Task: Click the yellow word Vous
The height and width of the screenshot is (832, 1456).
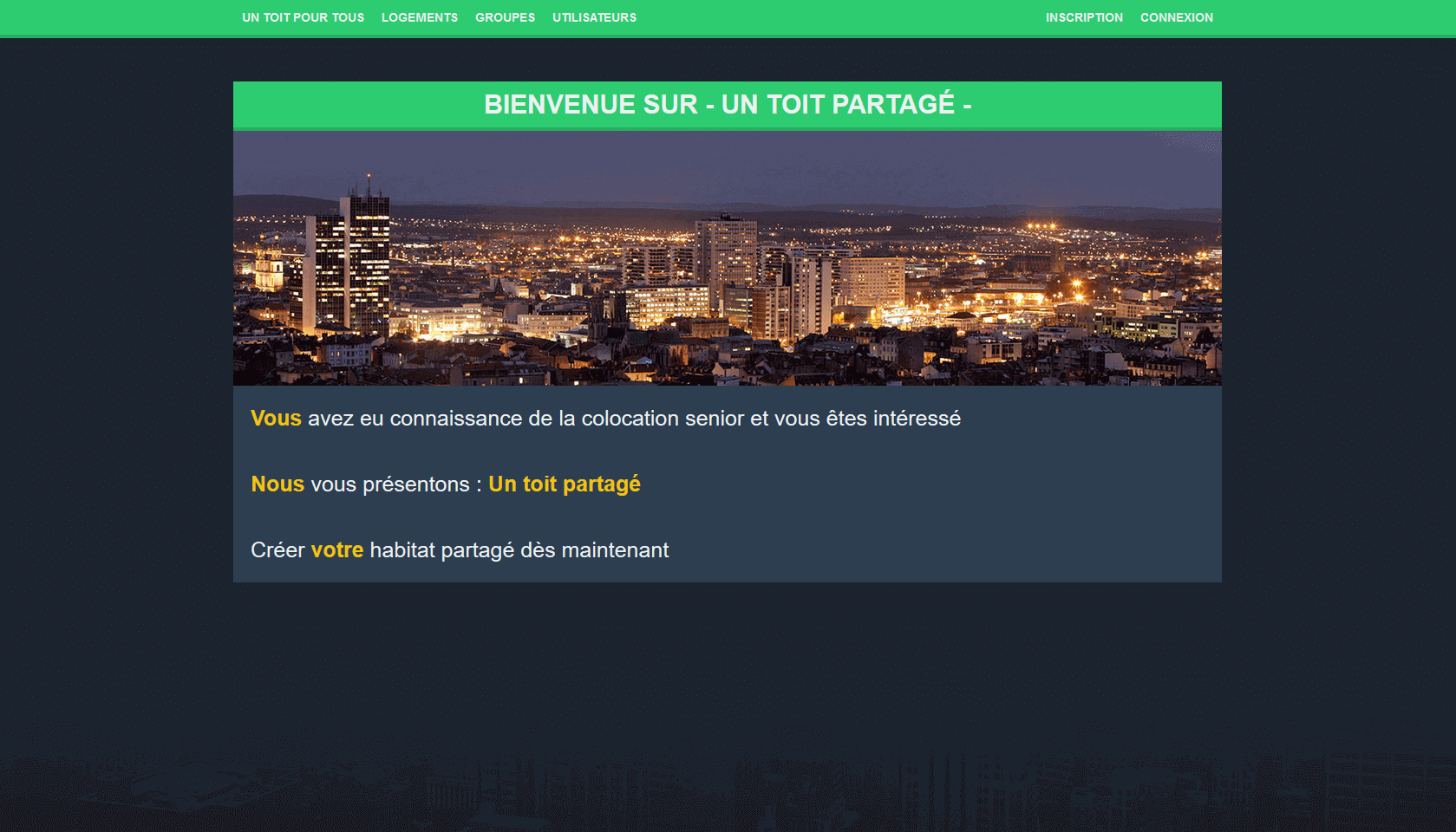Action: (276, 419)
